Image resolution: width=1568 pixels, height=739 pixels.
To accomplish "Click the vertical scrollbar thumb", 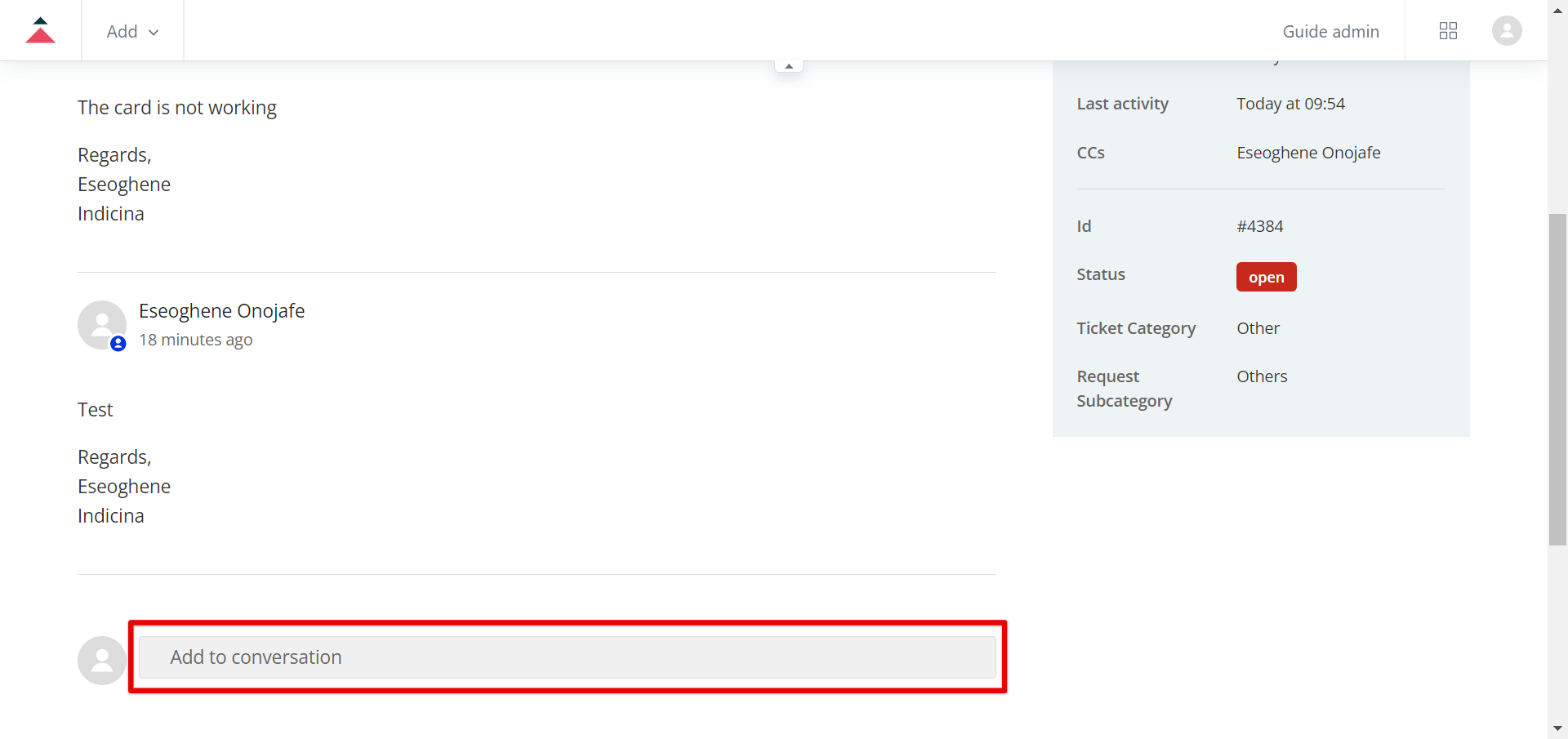I will coord(1557,380).
